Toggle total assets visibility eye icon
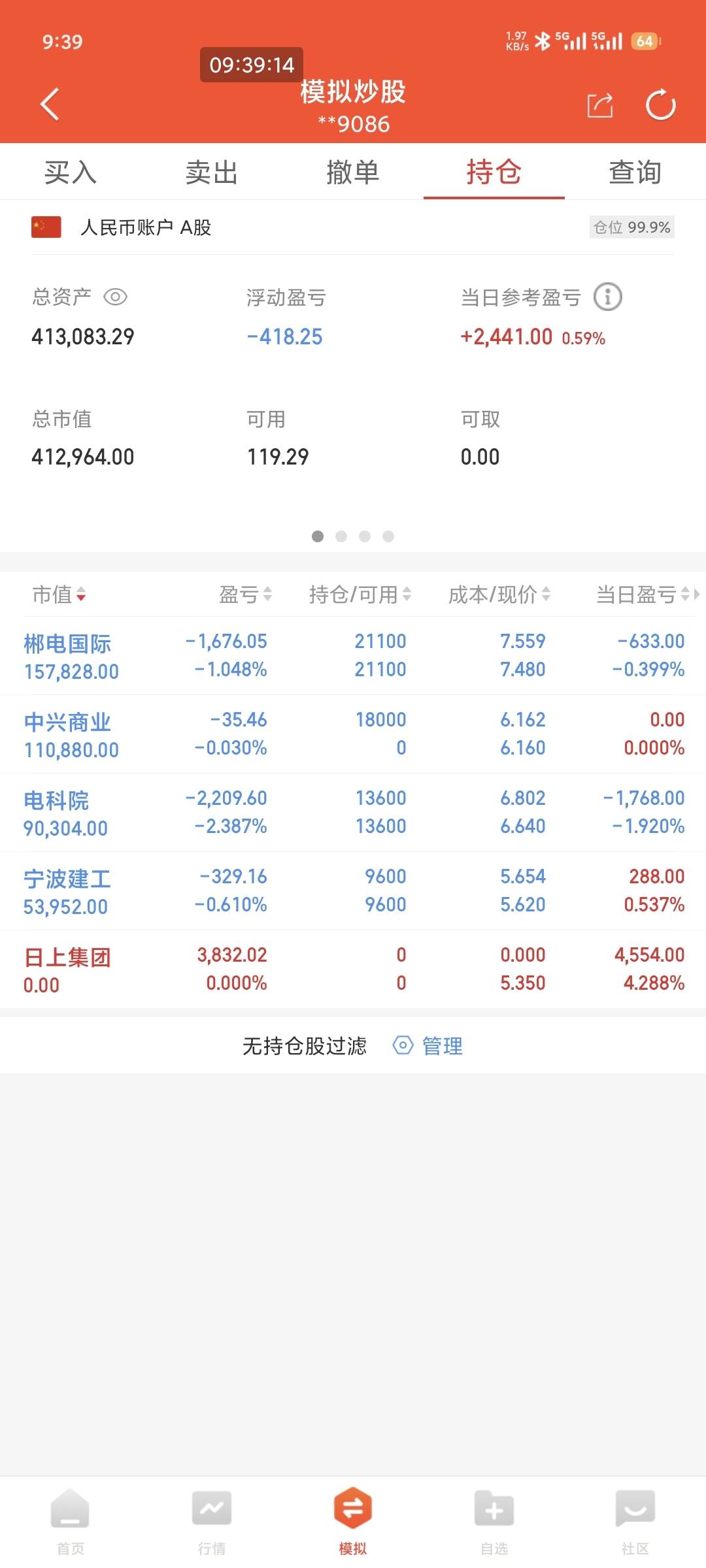This screenshot has width=706, height=1568. point(115,297)
